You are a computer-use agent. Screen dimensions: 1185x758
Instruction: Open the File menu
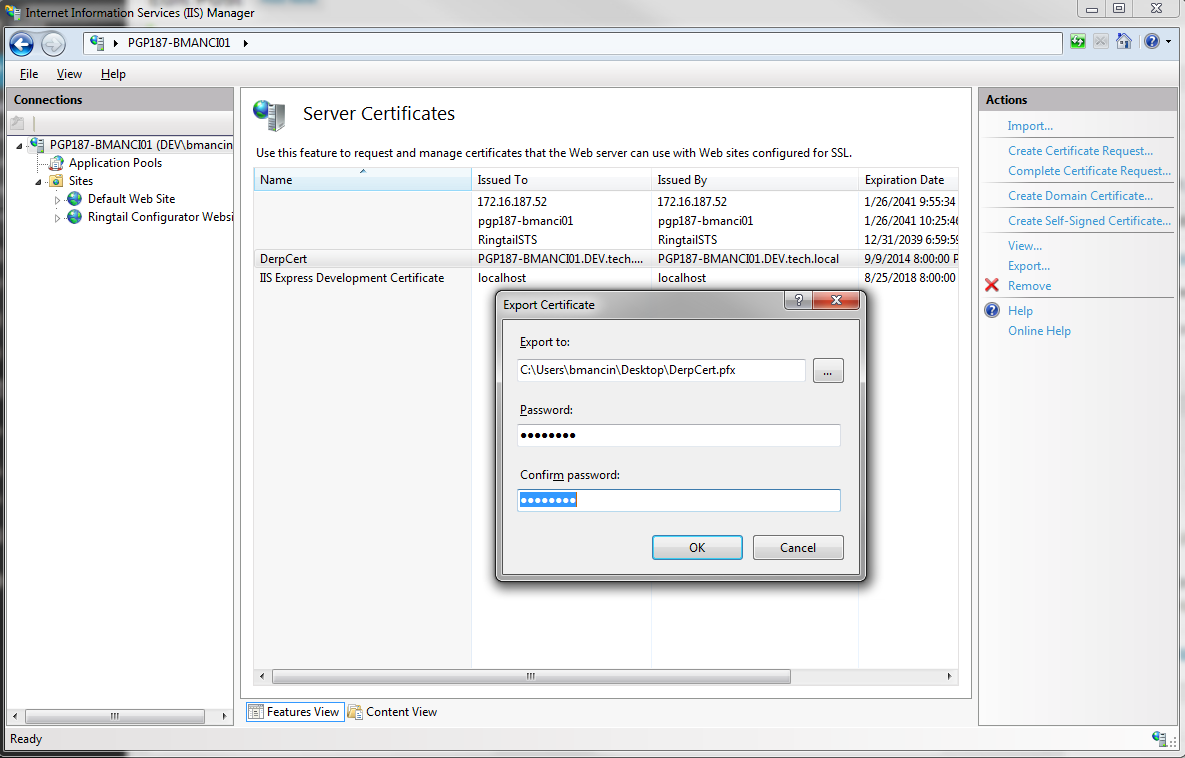(29, 74)
